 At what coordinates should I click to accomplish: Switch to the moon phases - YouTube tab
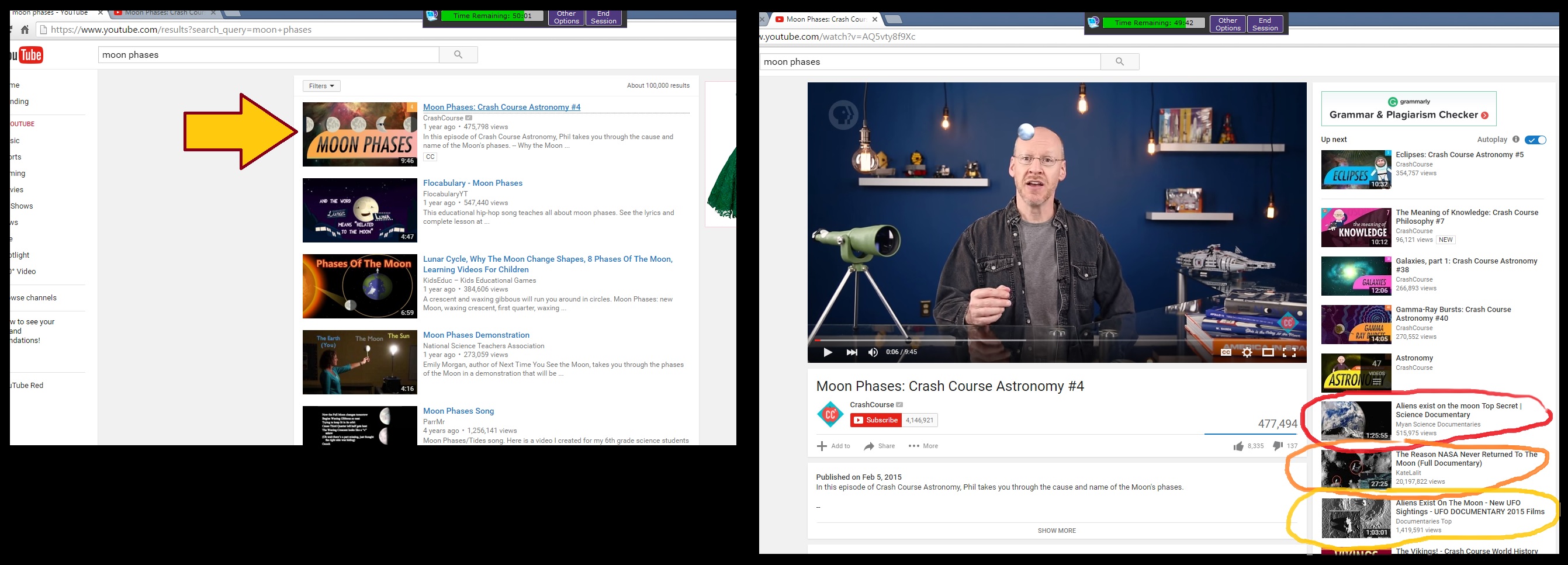pyautogui.click(x=50, y=13)
